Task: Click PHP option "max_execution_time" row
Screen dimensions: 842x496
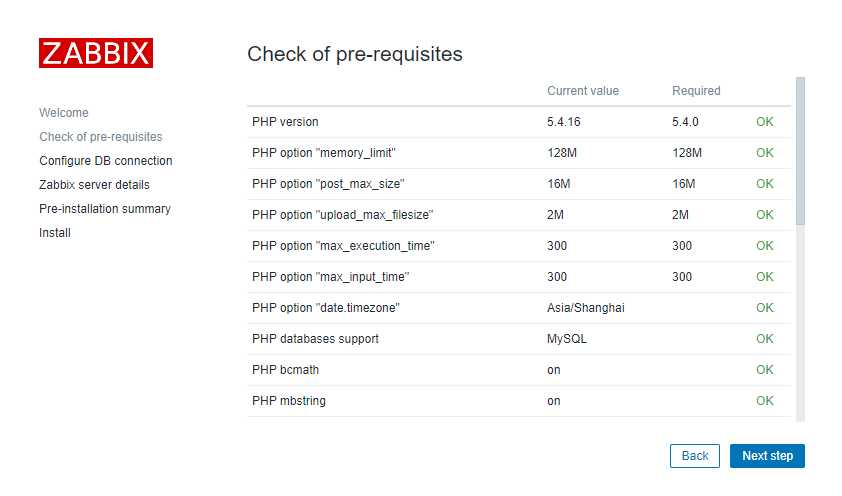Action: [x=519, y=246]
